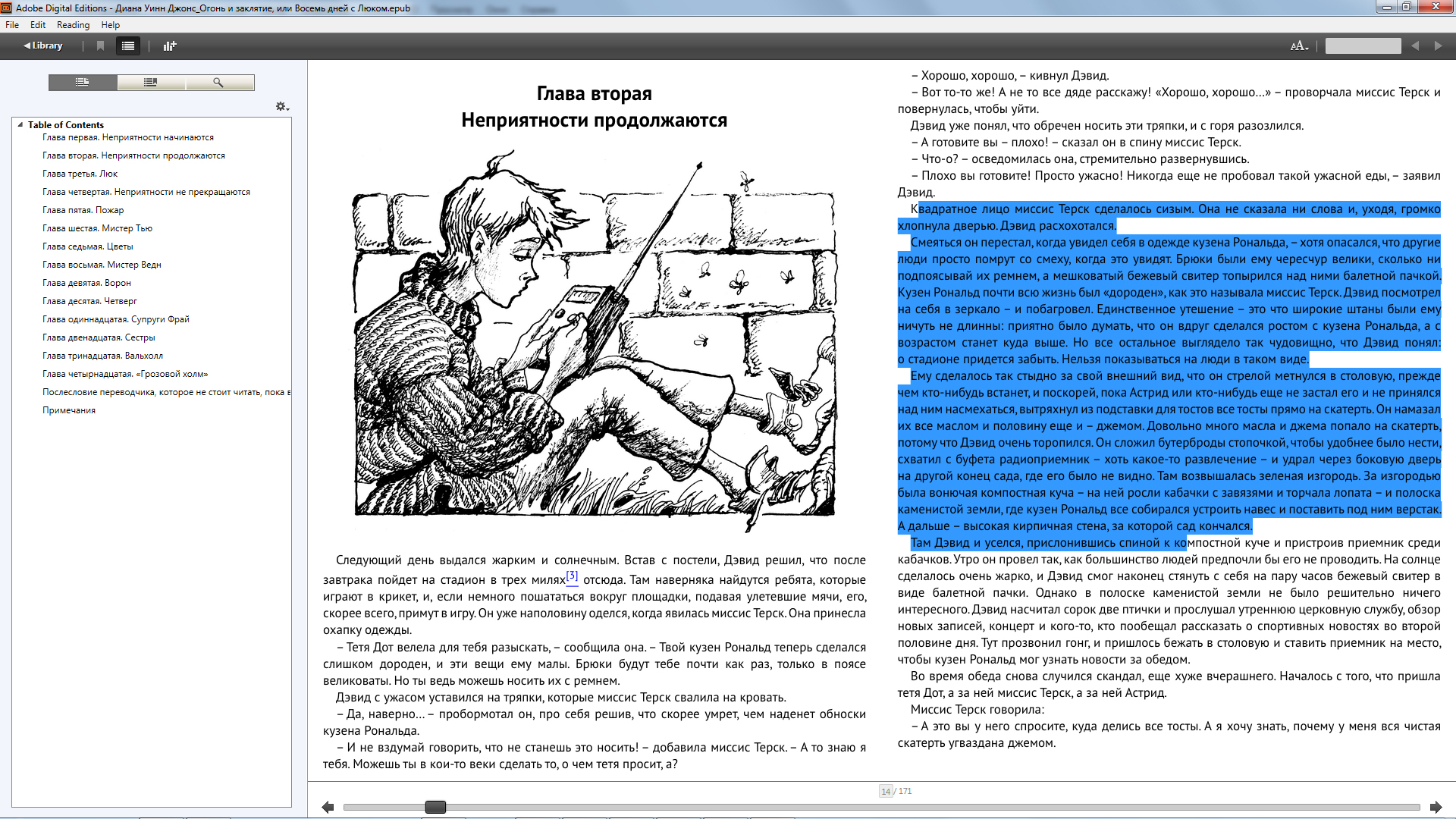Go to the previous page with the bottom-left arrow
1456x819 pixels.
(x=328, y=807)
